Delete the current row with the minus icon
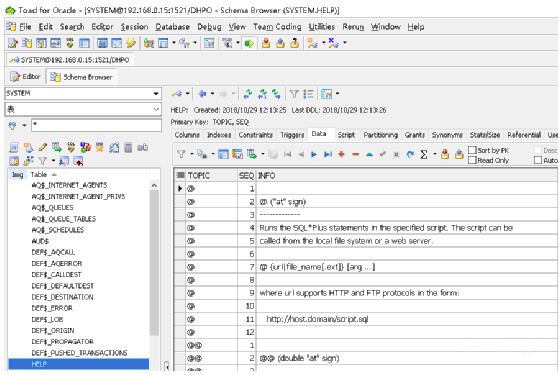Image resolution: width=560 pixels, height=375 pixels. [x=356, y=154]
